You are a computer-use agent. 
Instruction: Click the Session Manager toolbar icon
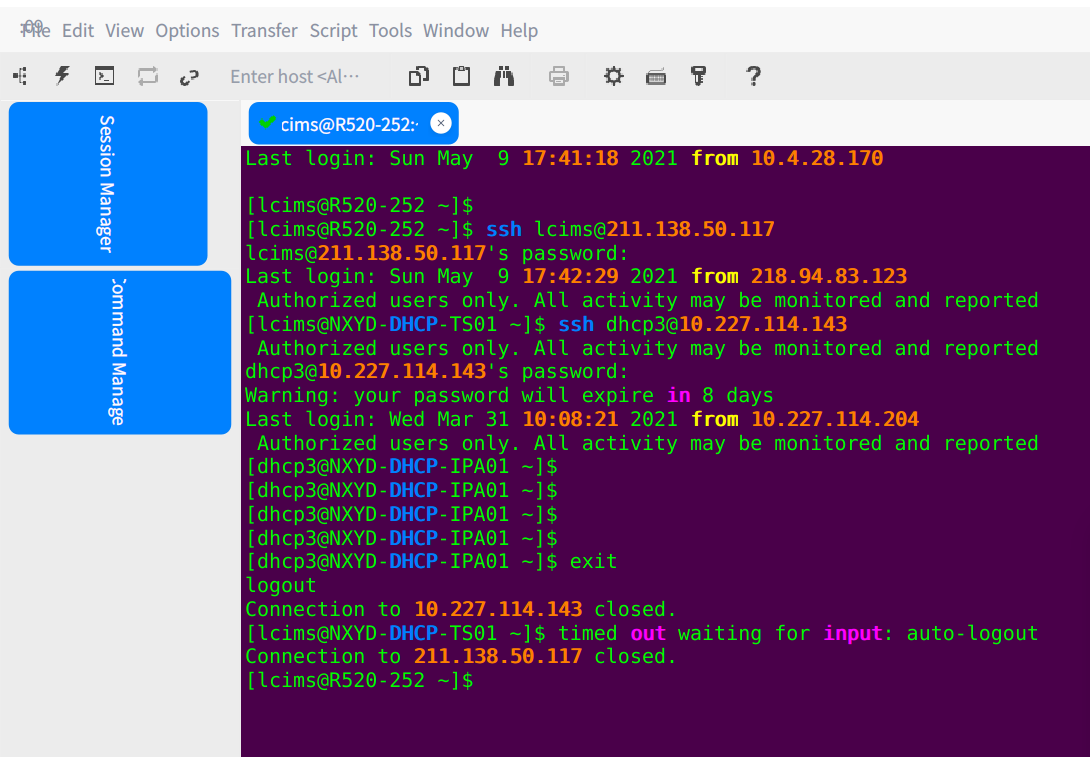tap(20, 76)
